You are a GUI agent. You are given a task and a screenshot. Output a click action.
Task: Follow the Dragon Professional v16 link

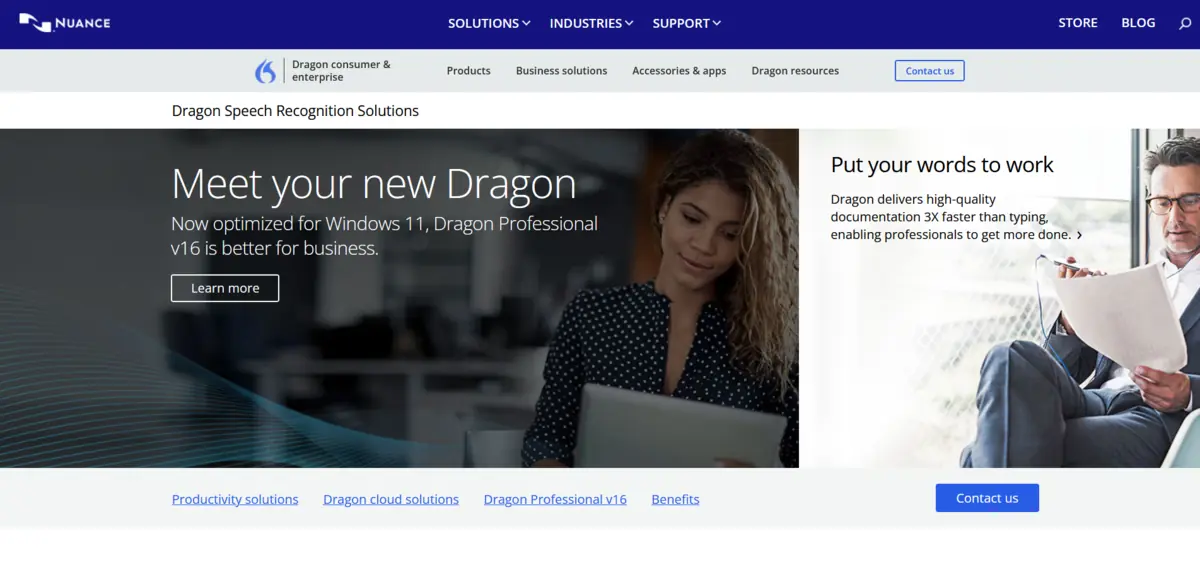(555, 499)
